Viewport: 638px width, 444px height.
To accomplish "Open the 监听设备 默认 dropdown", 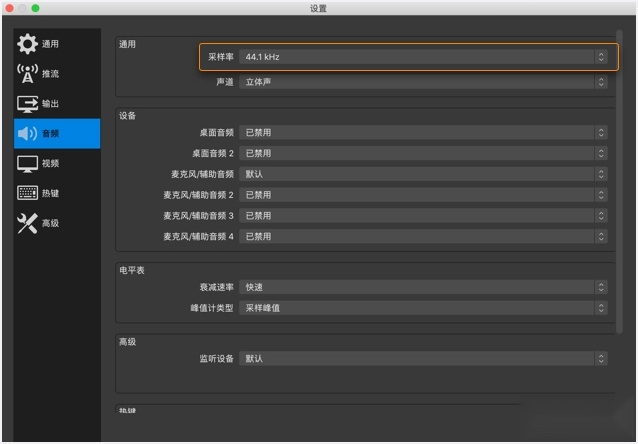I will [423, 358].
